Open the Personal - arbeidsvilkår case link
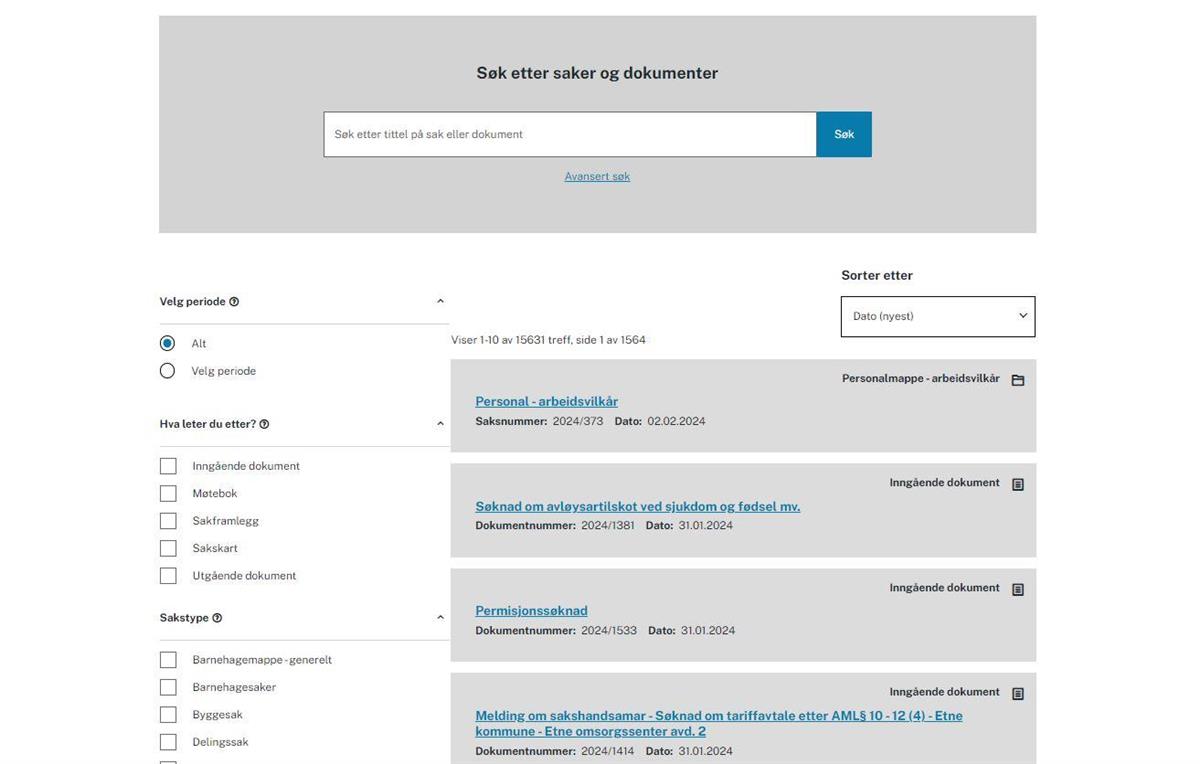The width and height of the screenshot is (1200, 764). 547,401
